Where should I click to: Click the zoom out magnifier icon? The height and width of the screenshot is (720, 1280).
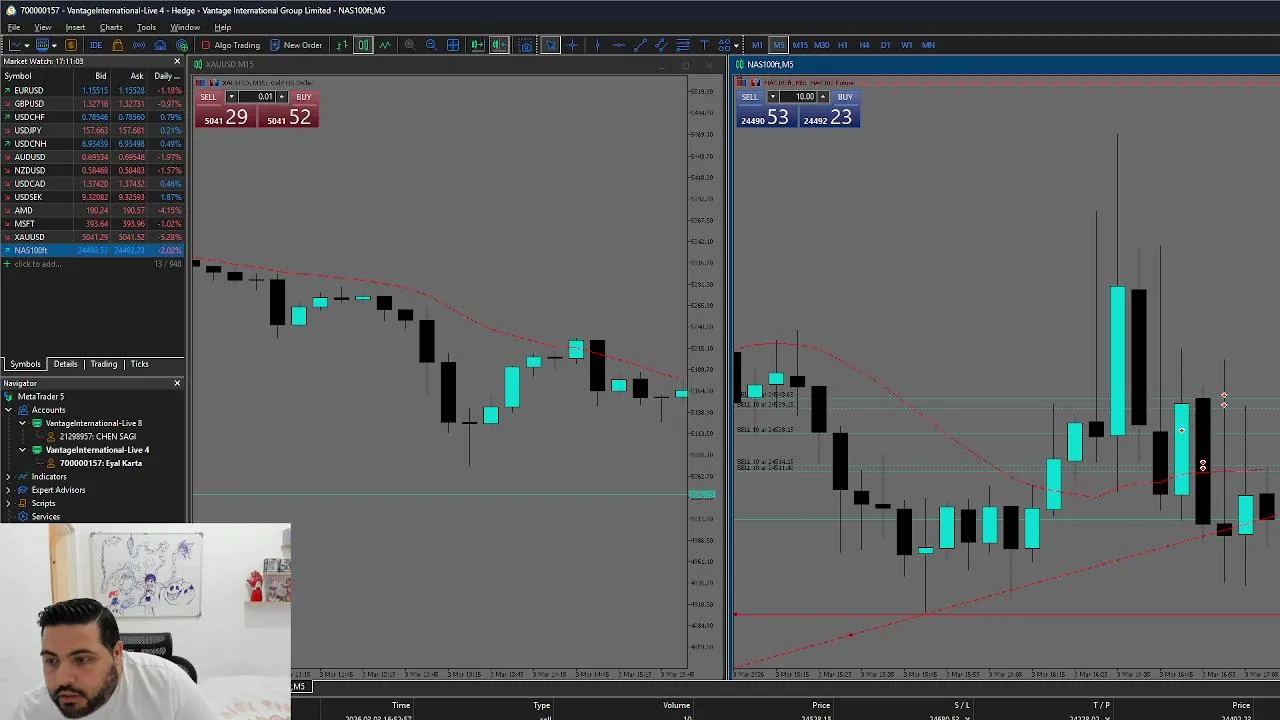[x=431, y=45]
